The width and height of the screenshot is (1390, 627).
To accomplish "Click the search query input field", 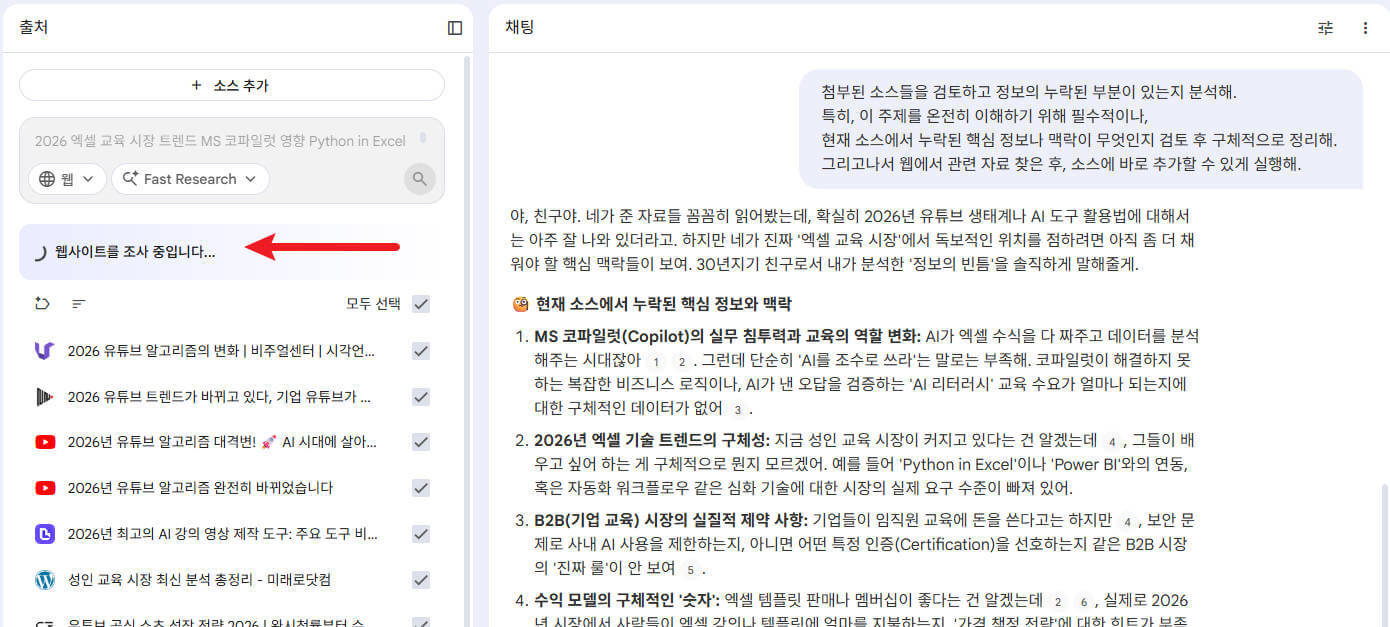I will click(220, 141).
